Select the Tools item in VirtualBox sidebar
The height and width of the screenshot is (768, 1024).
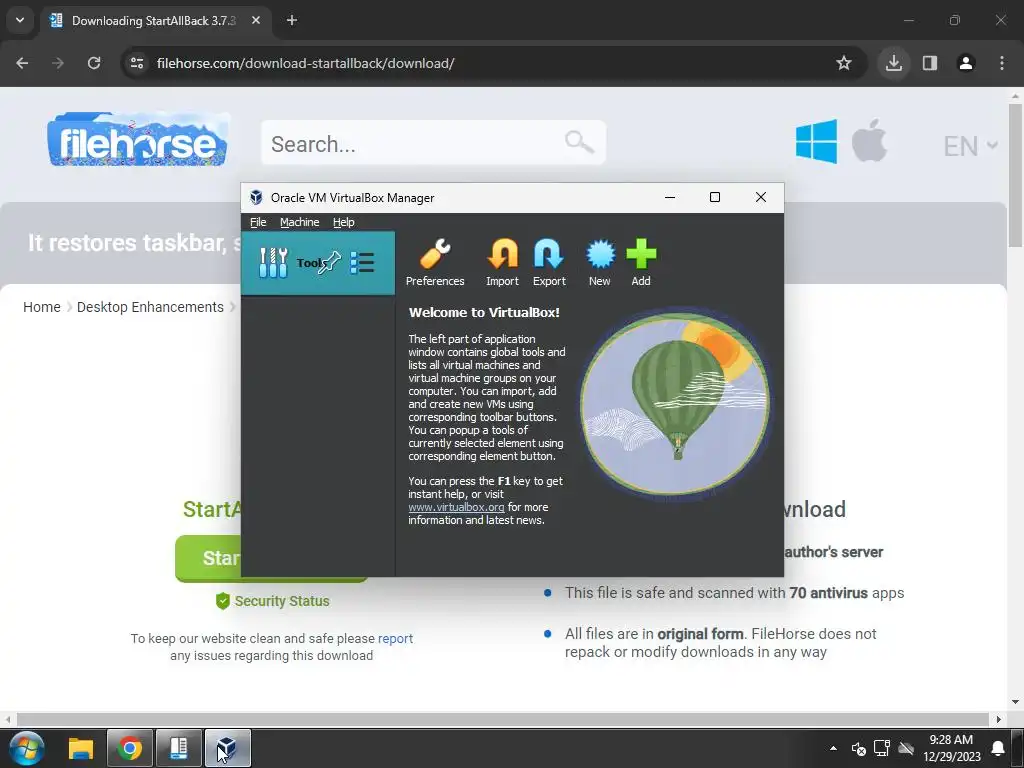pos(317,263)
